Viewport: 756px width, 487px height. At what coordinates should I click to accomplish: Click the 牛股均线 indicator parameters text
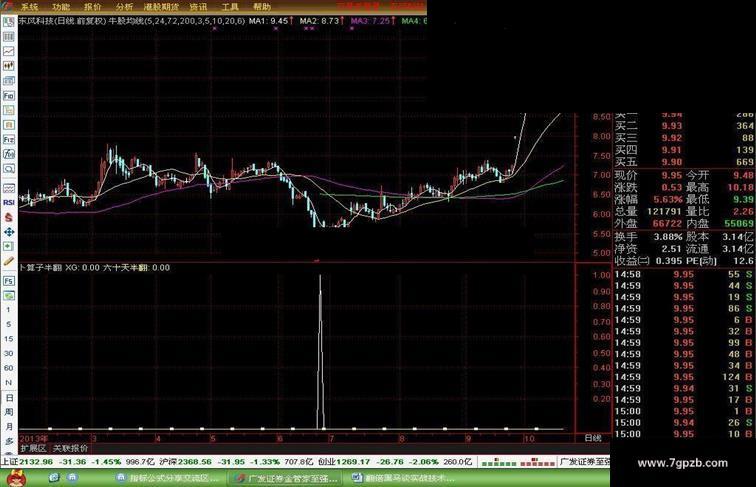tap(178, 21)
